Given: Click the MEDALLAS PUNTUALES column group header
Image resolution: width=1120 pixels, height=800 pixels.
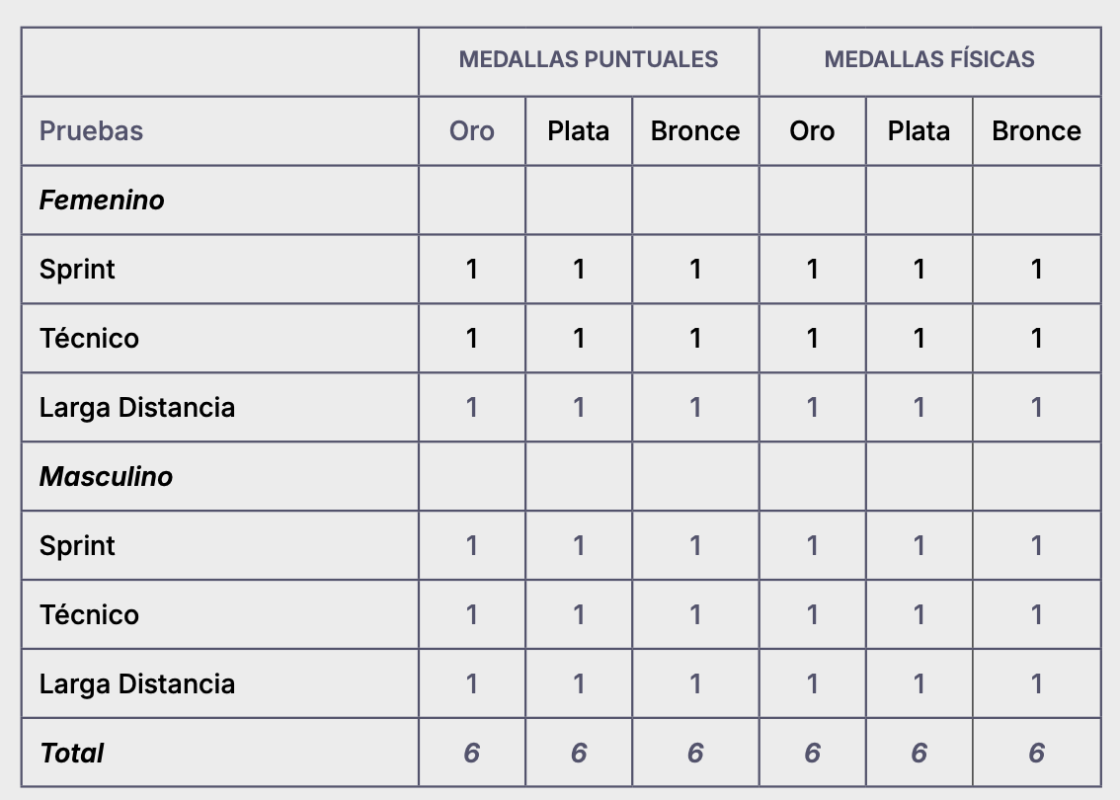Looking at the screenshot, I should point(588,60).
